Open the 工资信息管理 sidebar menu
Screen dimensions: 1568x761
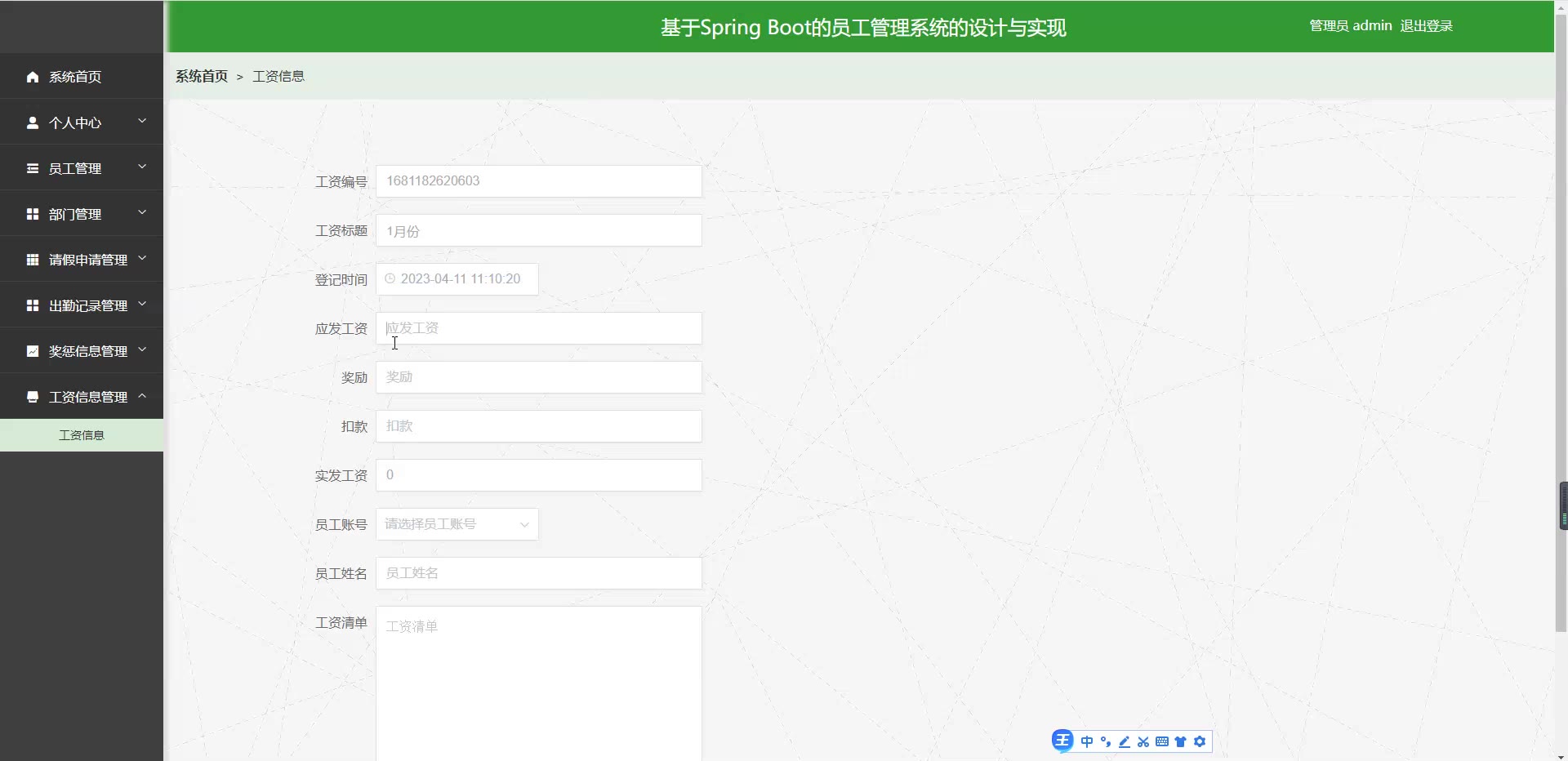click(82, 397)
